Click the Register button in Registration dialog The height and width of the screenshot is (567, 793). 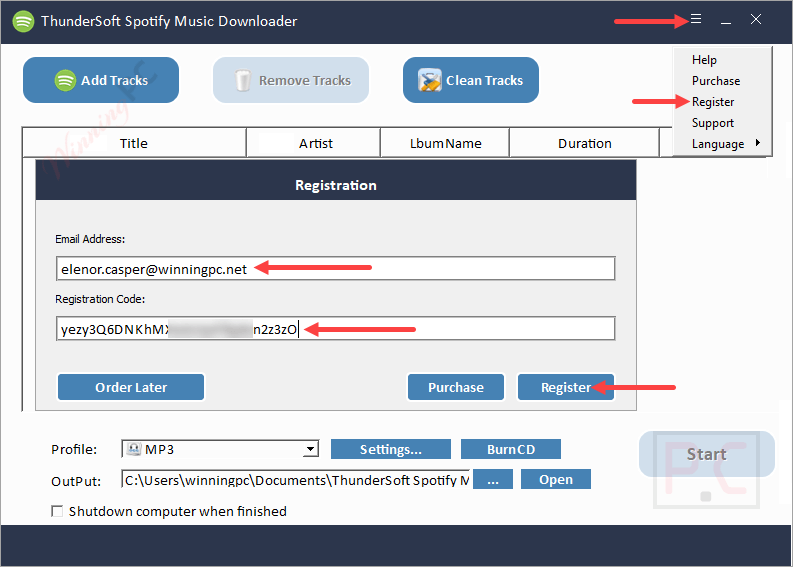pos(566,387)
